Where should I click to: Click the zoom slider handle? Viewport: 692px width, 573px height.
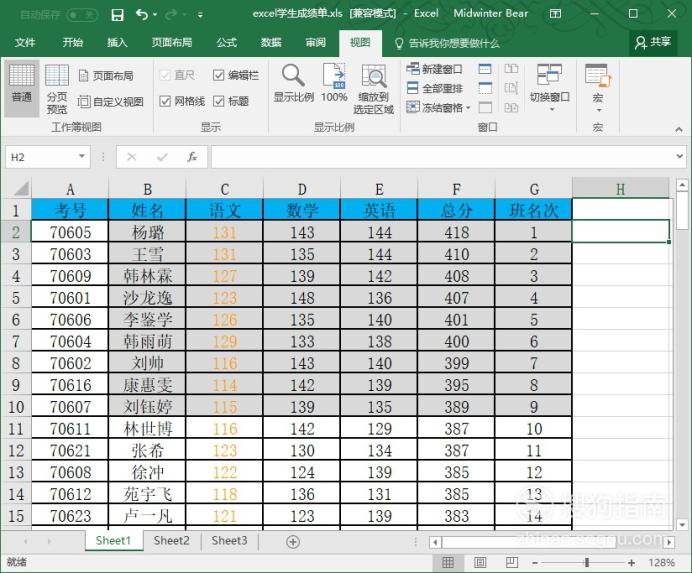(x=587, y=563)
